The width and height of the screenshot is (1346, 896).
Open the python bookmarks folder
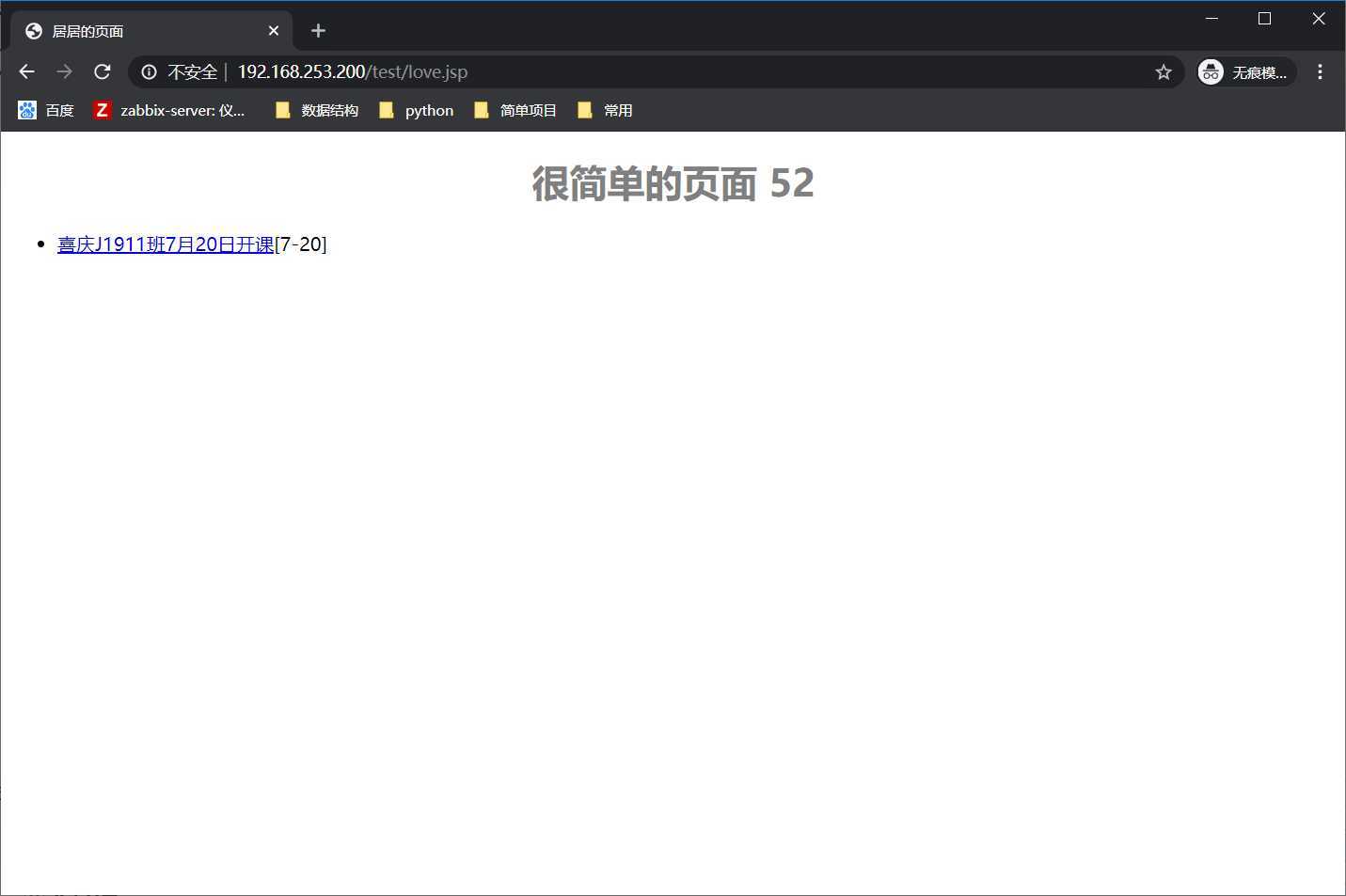[x=416, y=110]
